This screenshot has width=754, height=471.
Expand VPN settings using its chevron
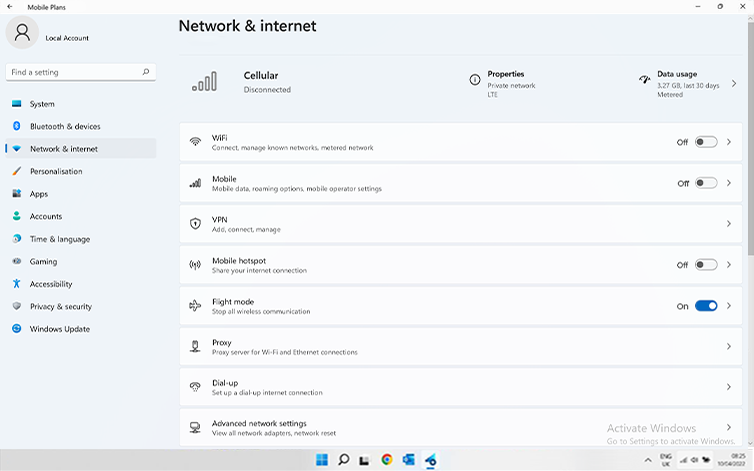pos(728,224)
